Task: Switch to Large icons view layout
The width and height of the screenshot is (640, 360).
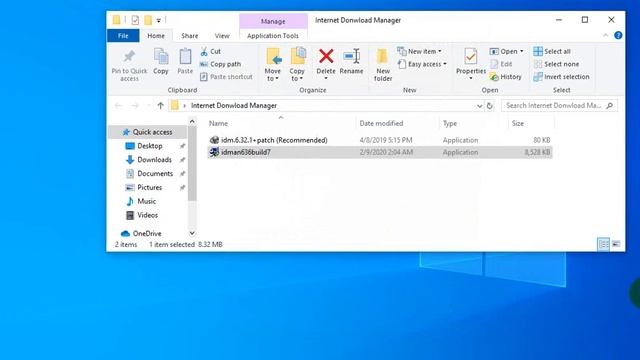Action: click(616, 244)
